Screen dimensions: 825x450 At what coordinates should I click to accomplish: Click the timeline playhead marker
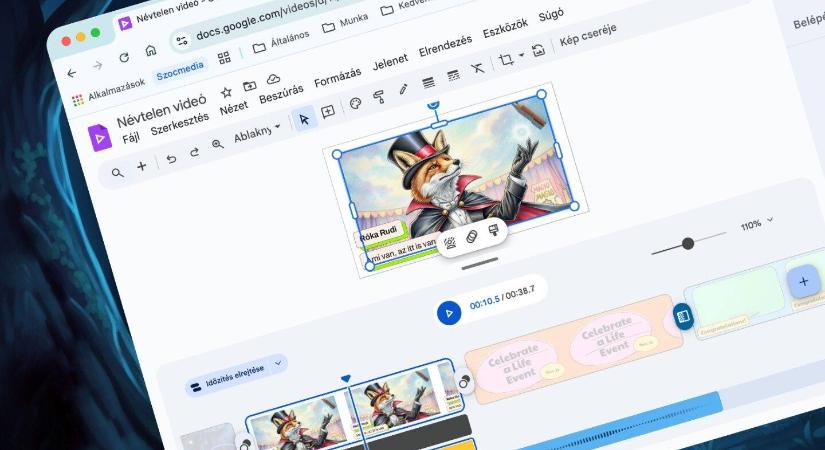coord(345,378)
